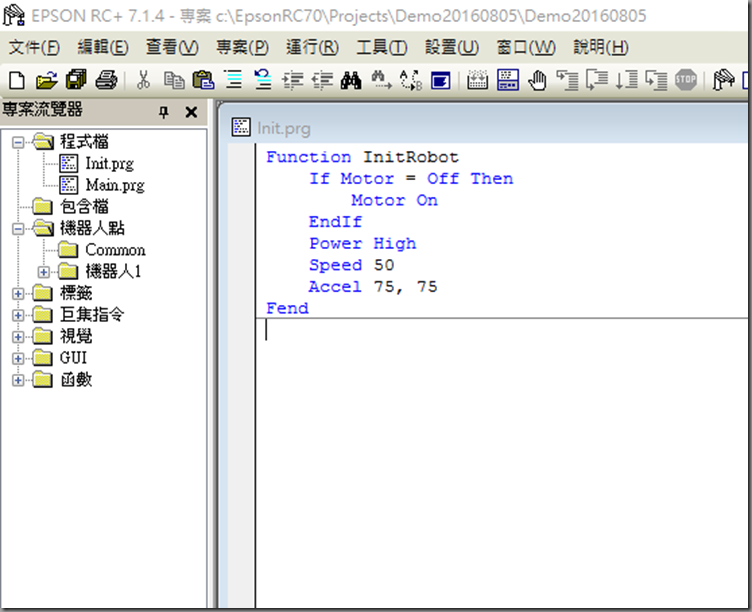This screenshot has width=752, height=612.
Task: Click the Find Next binoculars-with-arrow icon
Action: (x=381, y=80)
